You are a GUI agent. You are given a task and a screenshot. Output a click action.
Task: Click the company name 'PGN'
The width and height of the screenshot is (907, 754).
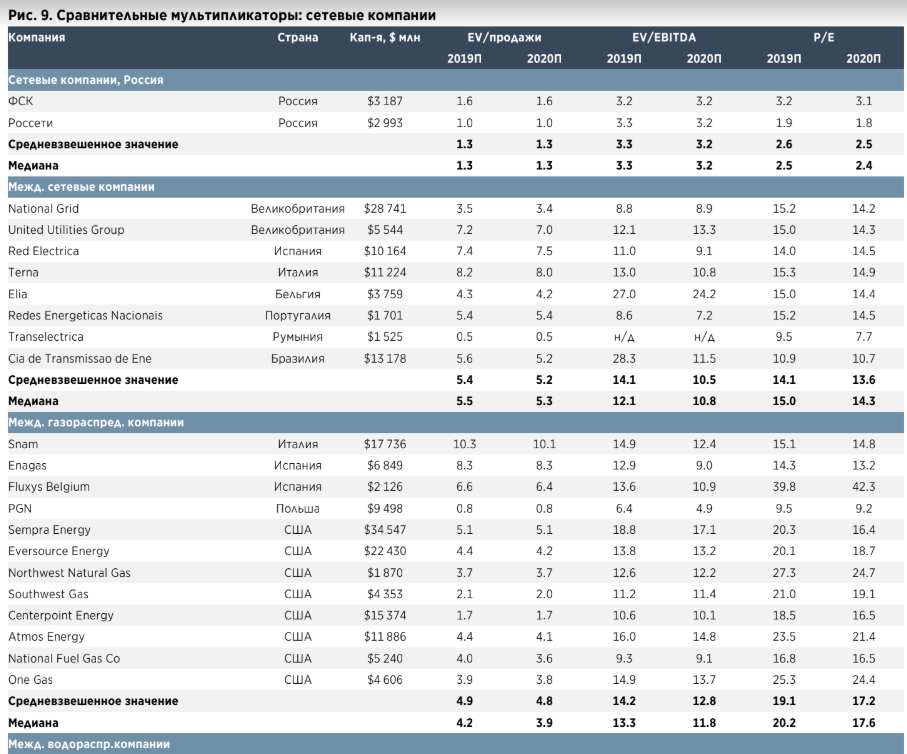[20, 508]
